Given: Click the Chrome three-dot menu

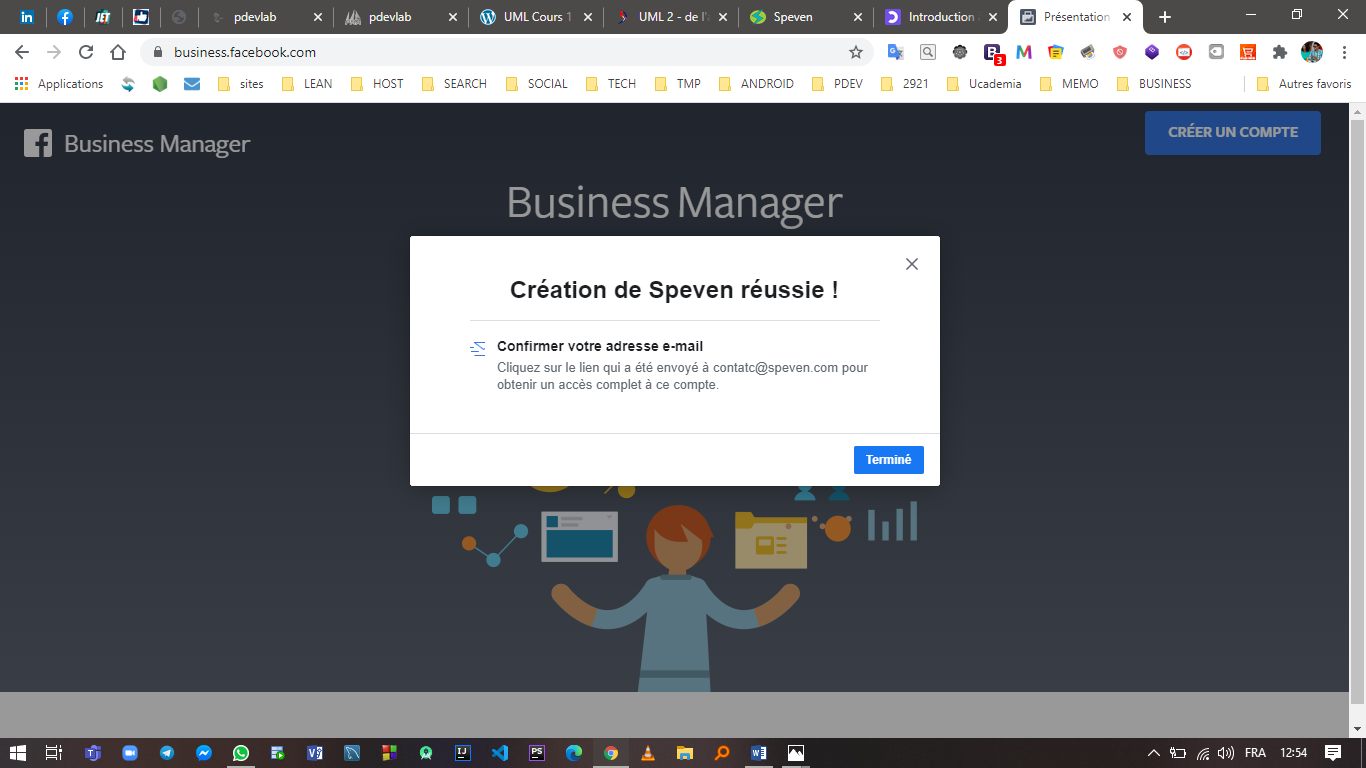Looking at the screenshot, I should pos(1344,52).
